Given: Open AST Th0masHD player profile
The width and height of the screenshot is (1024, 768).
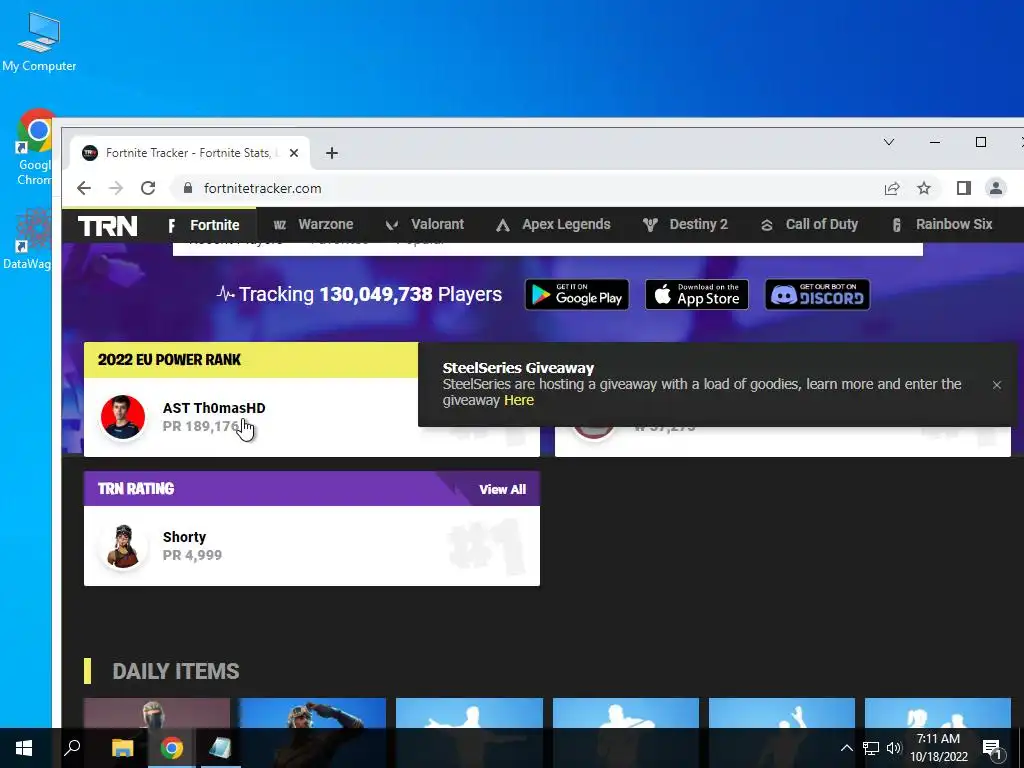Looking at the screenshot, I should [214, 408].
